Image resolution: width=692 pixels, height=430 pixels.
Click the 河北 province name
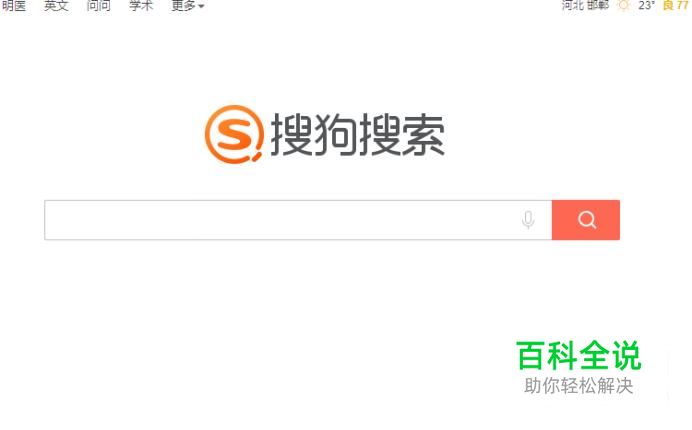(573, 5)
